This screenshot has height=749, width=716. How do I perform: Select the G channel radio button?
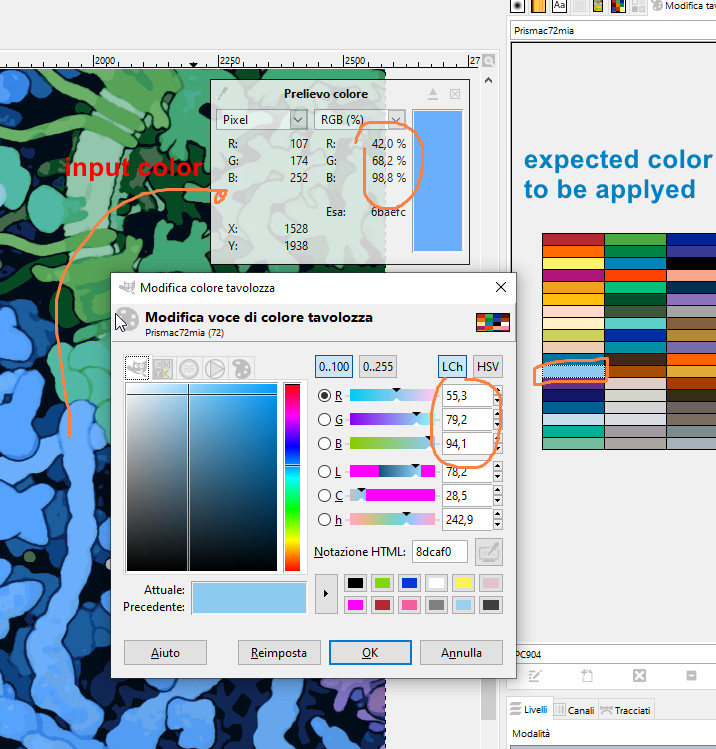(x=323, y=419)
